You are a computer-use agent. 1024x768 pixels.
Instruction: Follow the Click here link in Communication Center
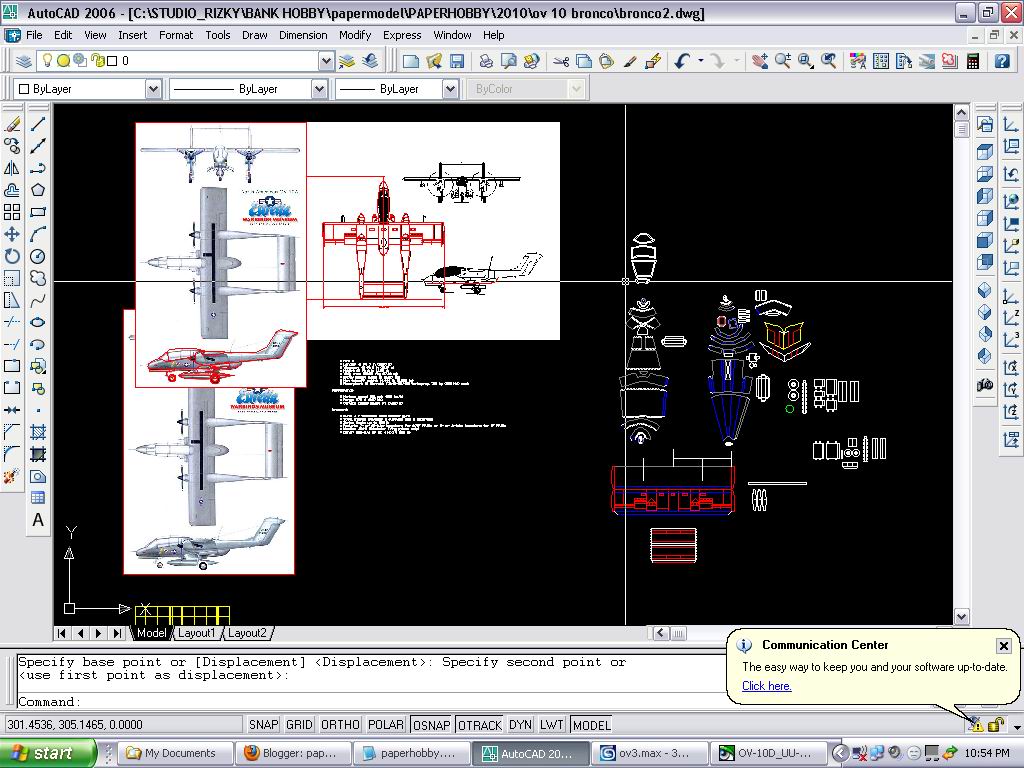(x=767, y=686)
